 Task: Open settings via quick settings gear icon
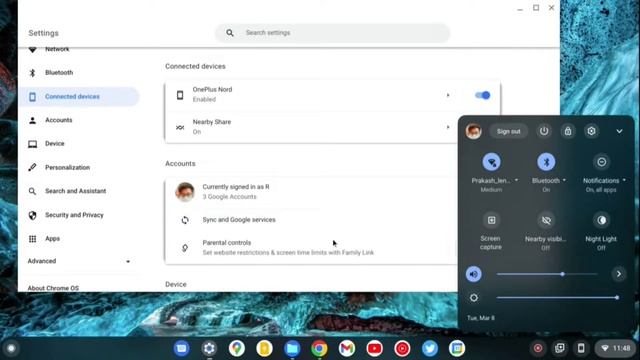[591, 131]
